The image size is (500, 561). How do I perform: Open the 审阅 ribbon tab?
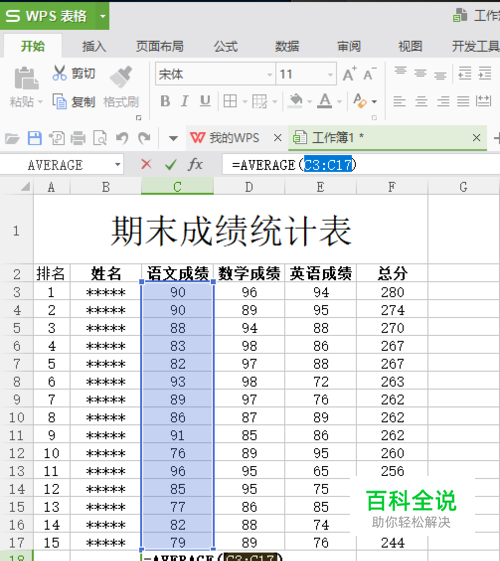click(349, 47)
